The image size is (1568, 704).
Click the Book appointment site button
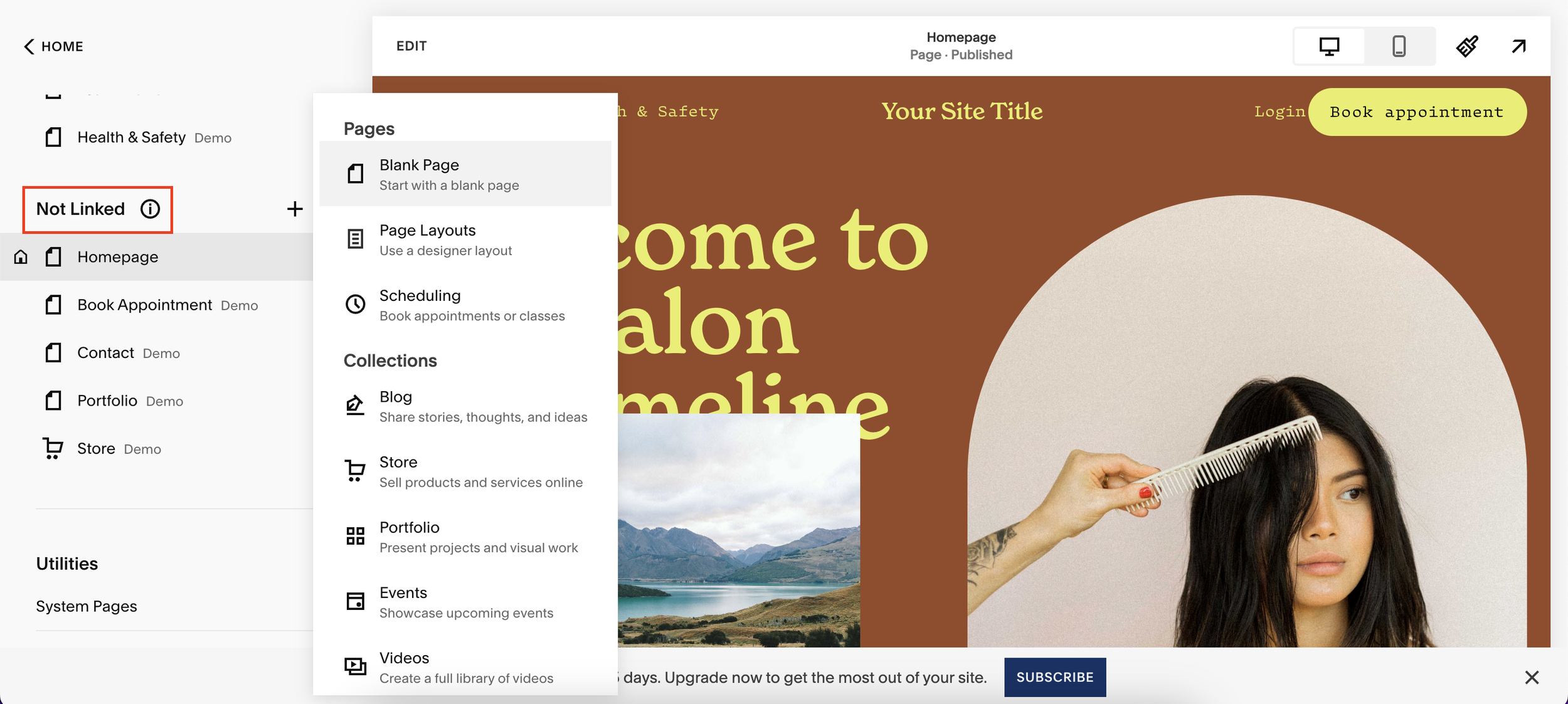coord(1417,112)
